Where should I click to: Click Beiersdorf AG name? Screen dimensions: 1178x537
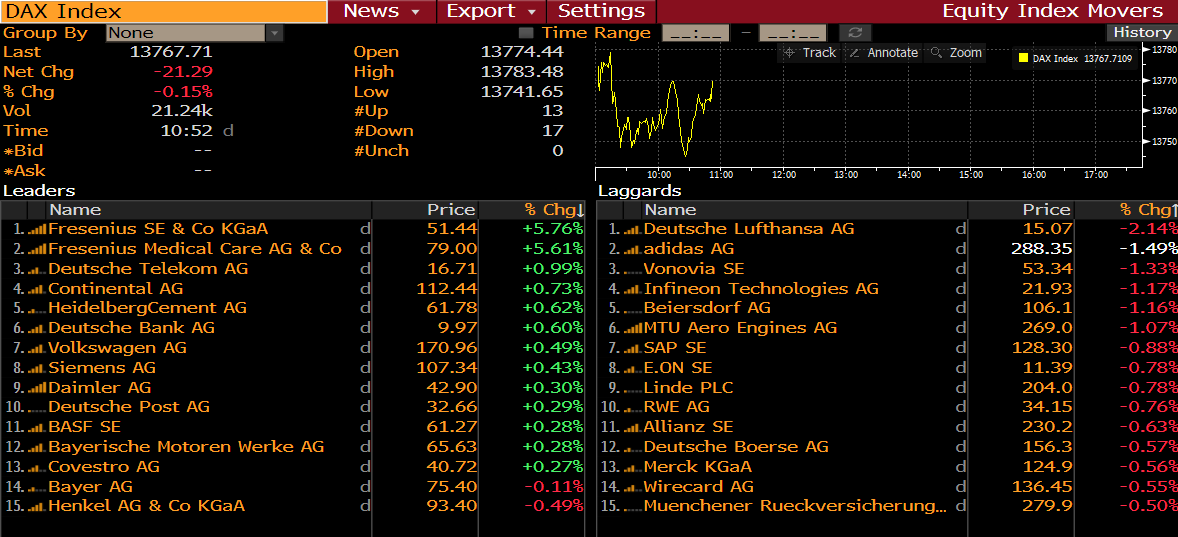click(x=707, y=308)
